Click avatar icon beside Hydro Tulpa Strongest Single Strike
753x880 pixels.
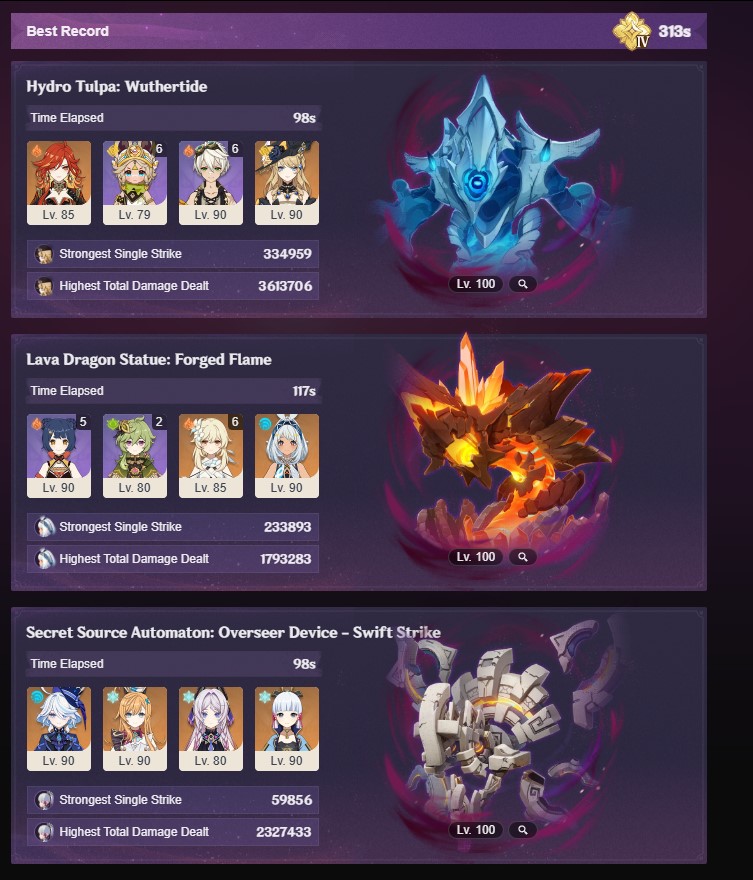click(x=44, y=254)
